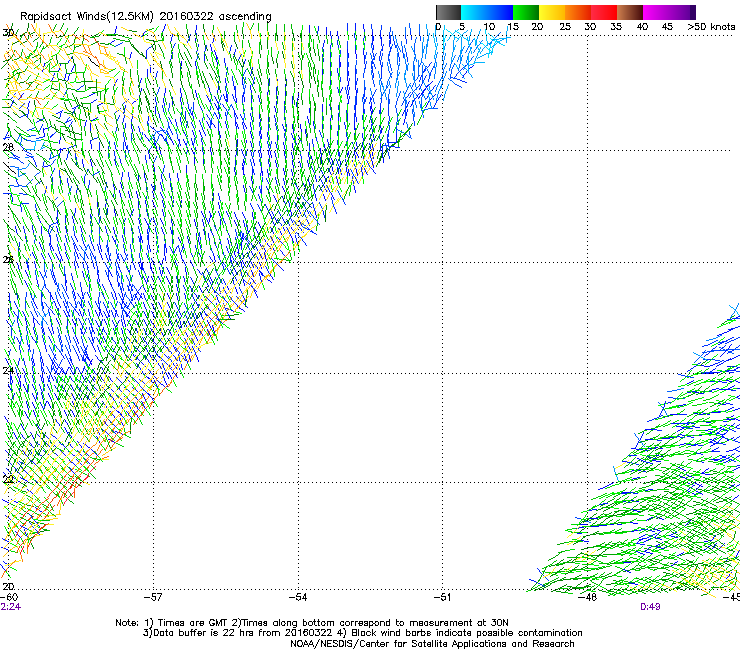Click the '10' label under the color scale

(x=489, y=27)
